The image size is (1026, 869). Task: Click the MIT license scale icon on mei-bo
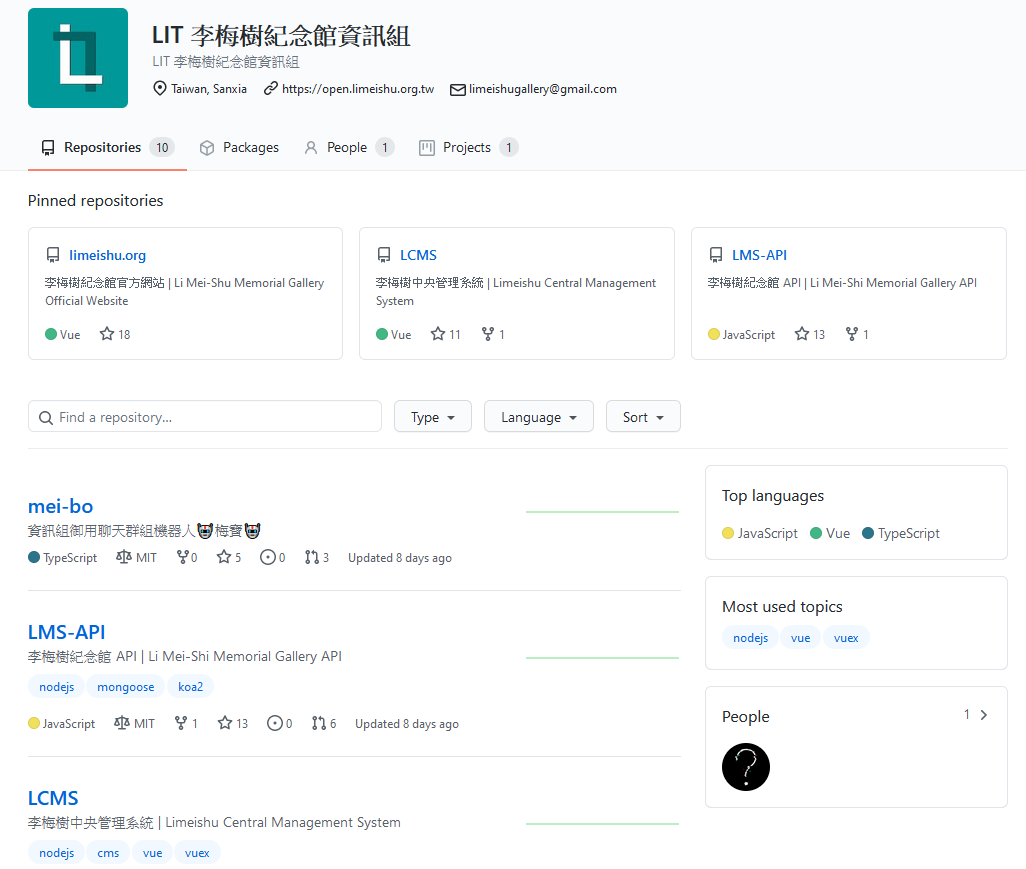[x=124, y=557]
